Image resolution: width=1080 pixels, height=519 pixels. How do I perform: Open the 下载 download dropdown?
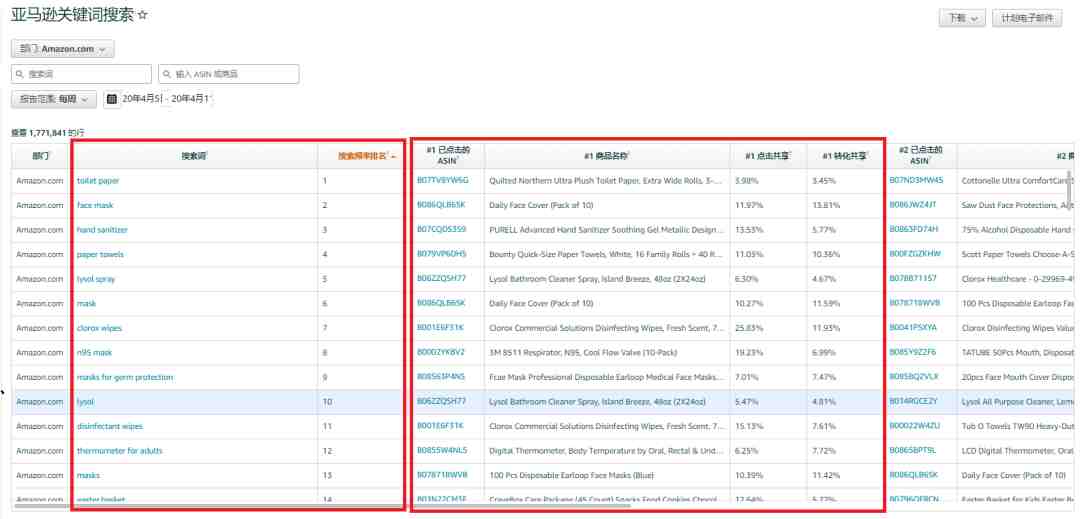[962, 19]
